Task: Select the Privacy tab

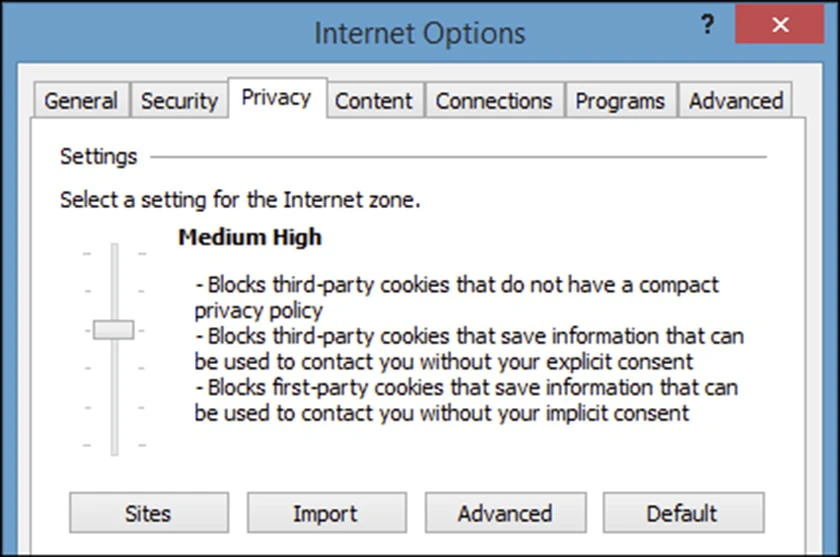Action: [277, 97]
